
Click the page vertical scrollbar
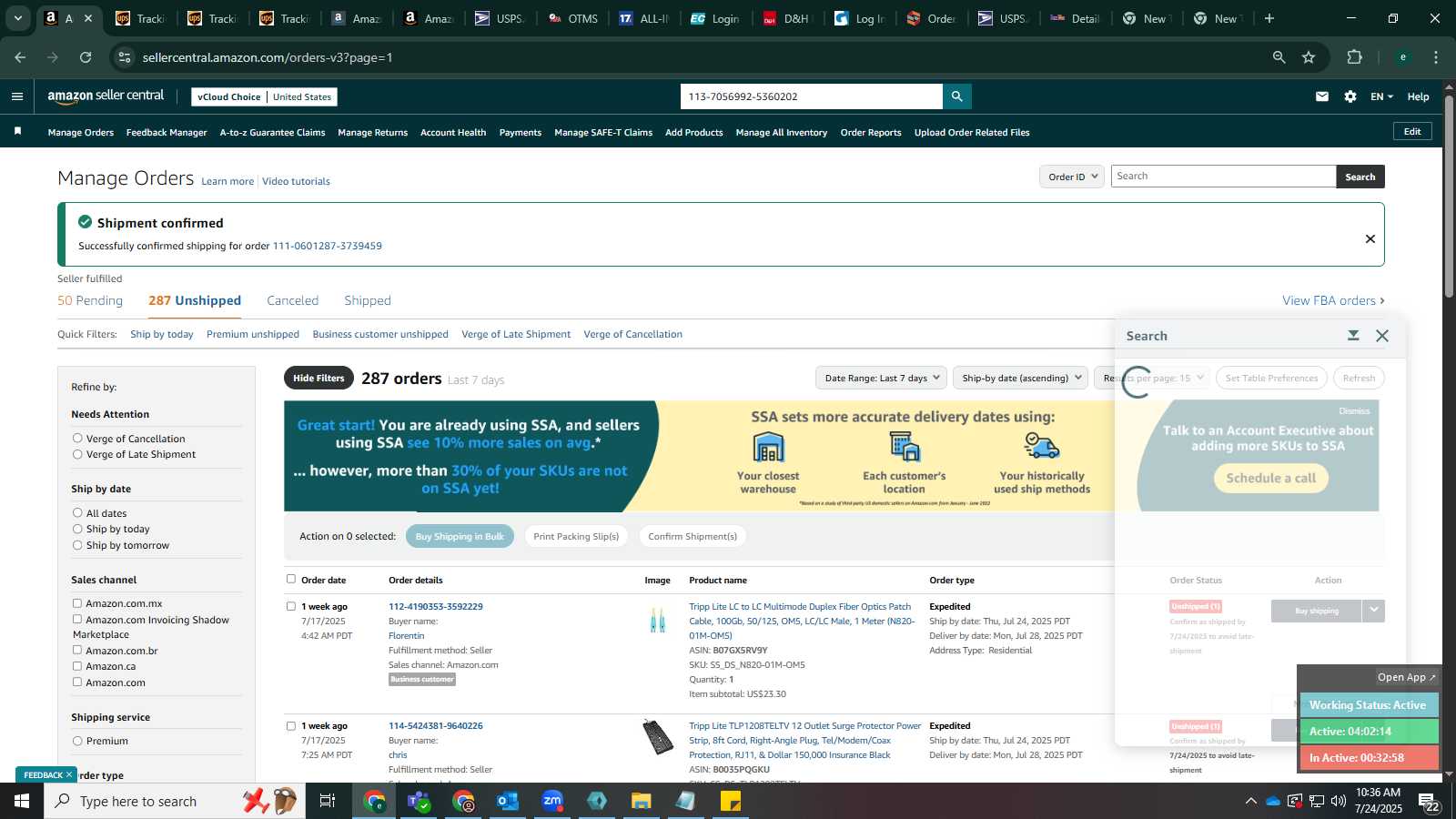[x=1449, y=195]
